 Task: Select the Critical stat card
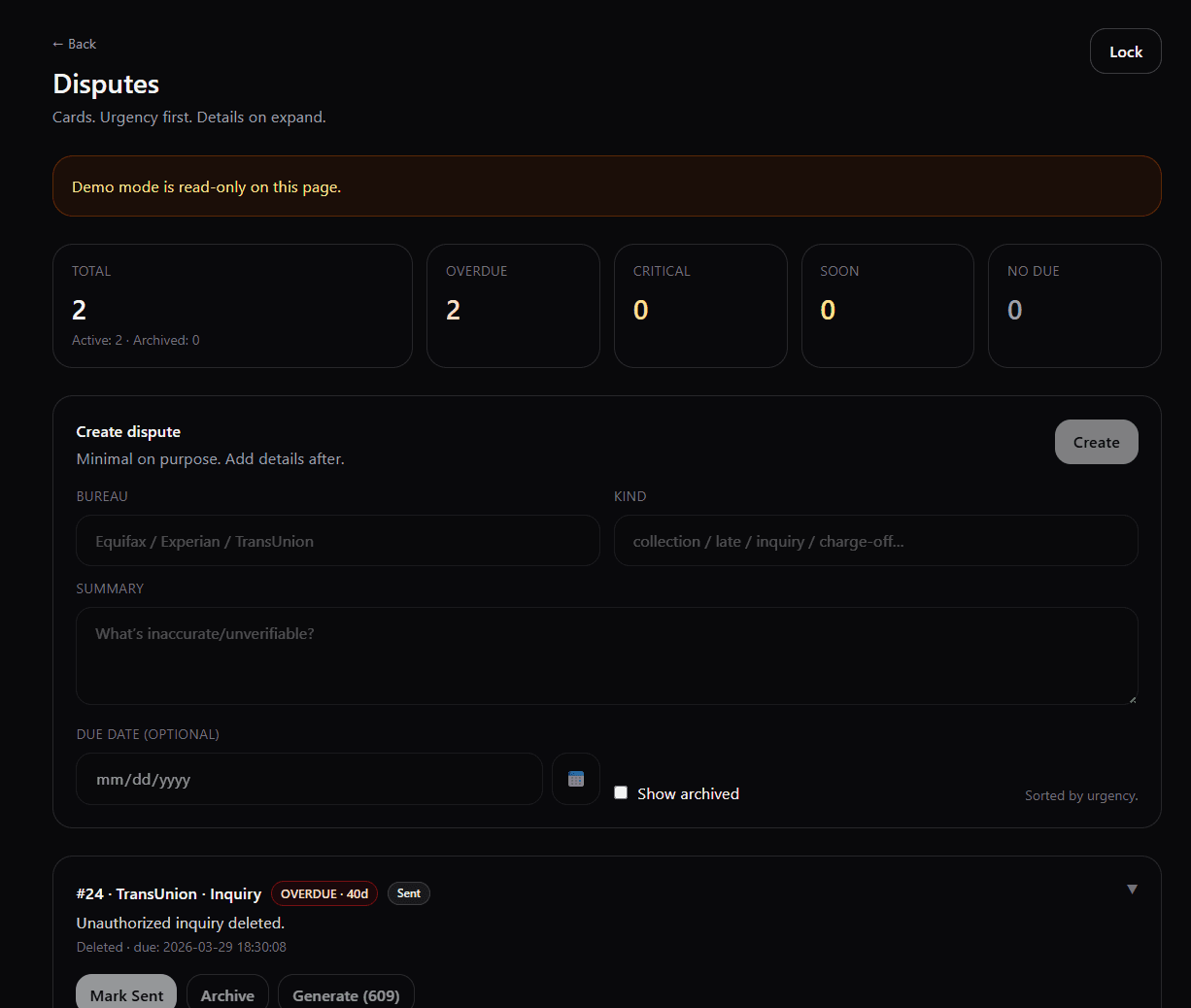[x=700, y=306]
